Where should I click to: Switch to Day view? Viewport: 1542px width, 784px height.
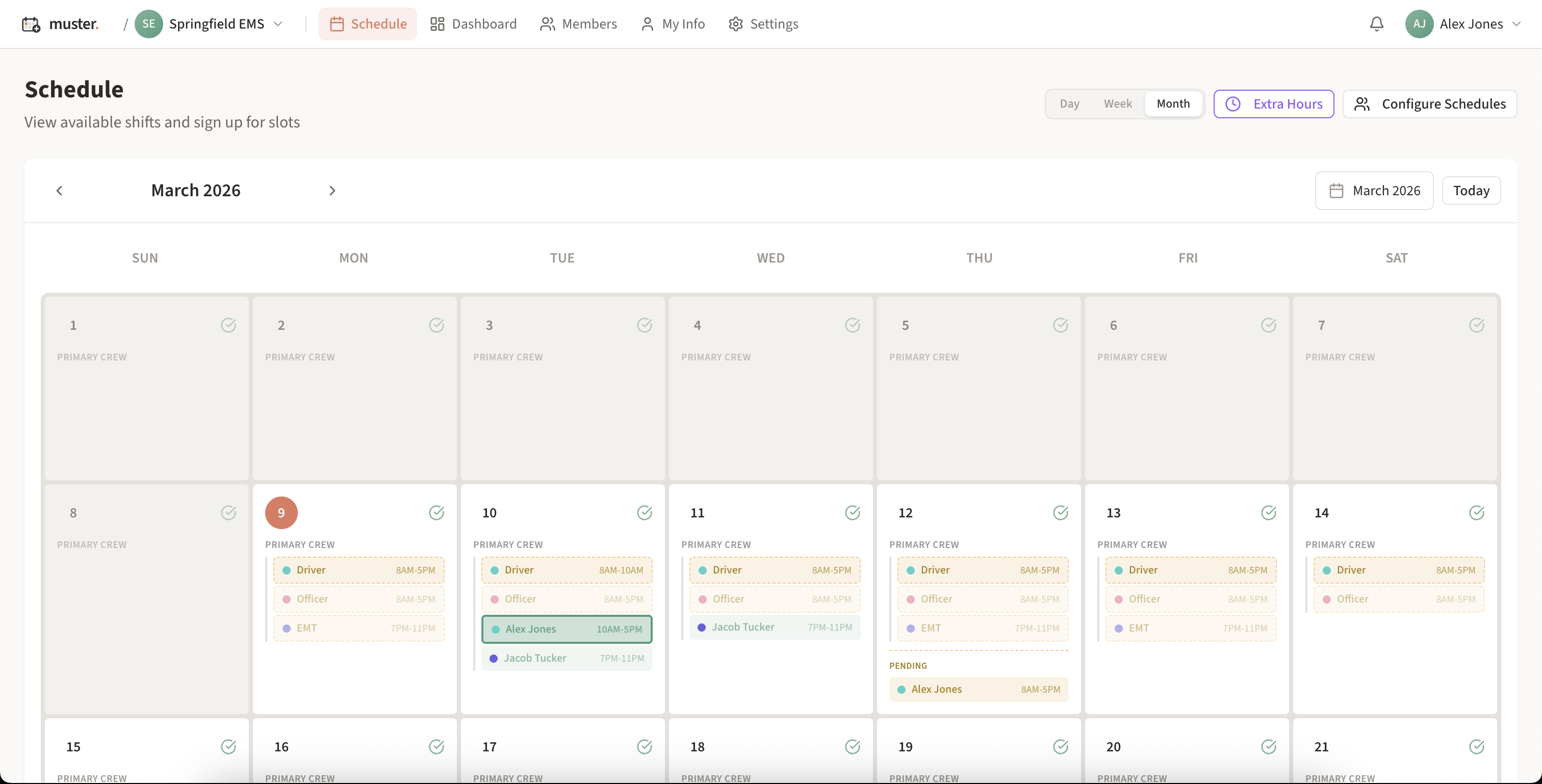pos(1069,103)
